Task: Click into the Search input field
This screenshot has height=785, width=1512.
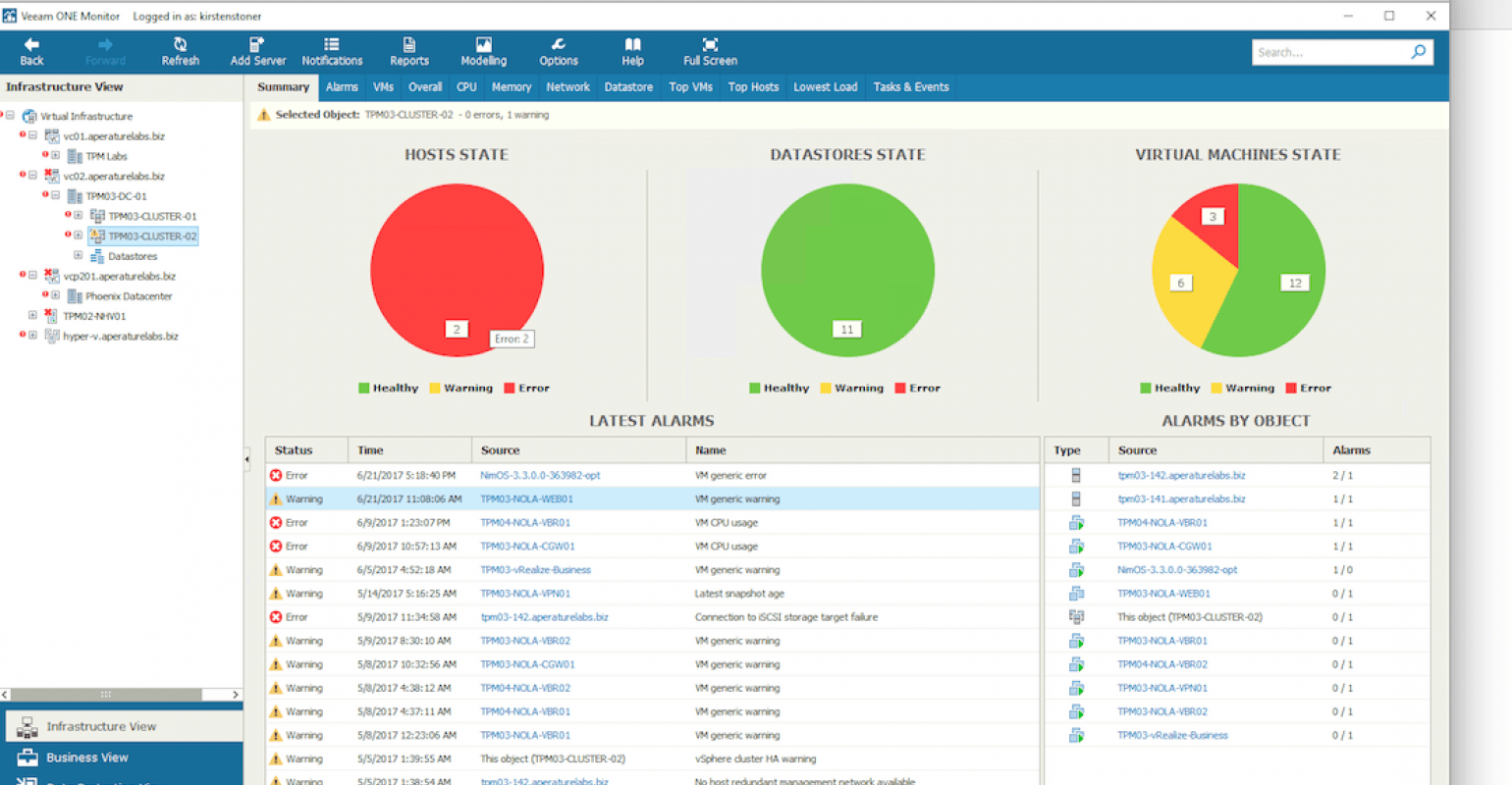Action: click(1330, 52)
